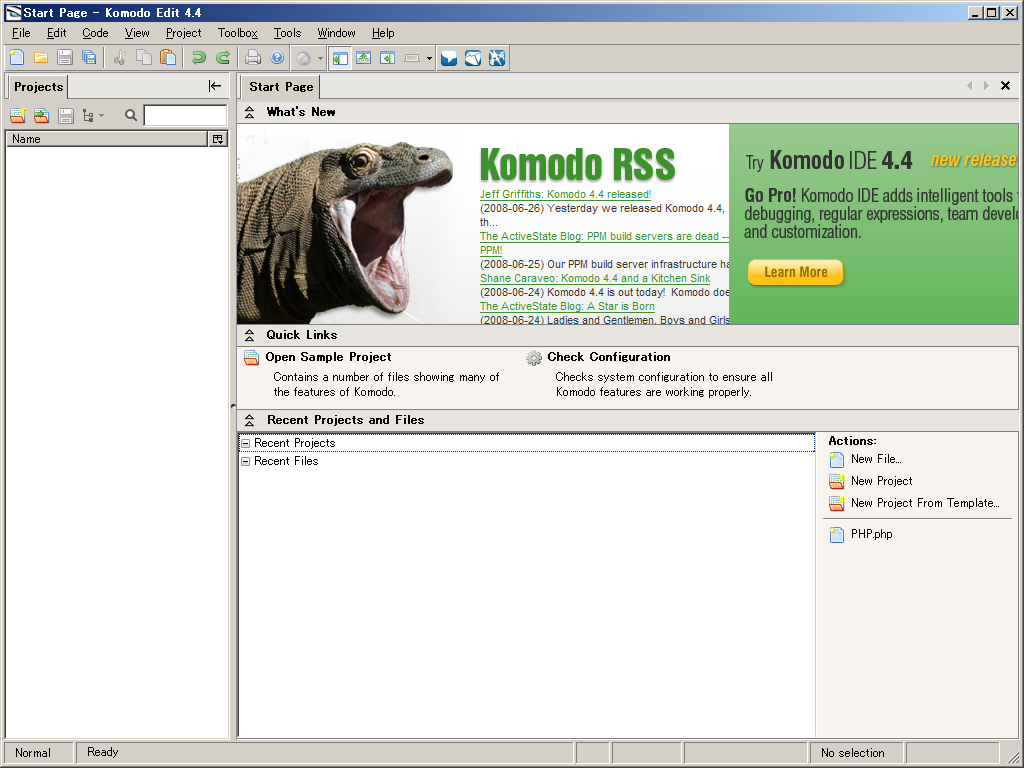Viewport: 1024px width, 768px height.
Task: Click the Cut scissors icon
Action: click(120, 58)
